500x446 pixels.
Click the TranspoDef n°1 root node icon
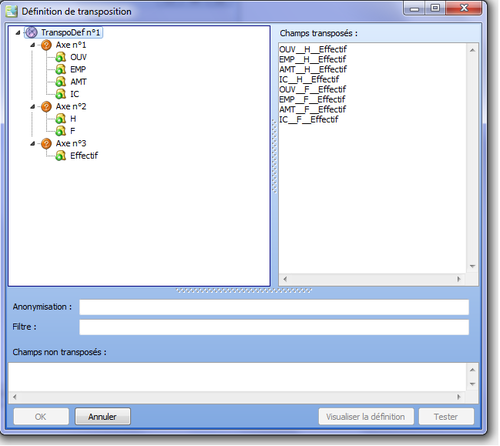click(x=31, y=32)
